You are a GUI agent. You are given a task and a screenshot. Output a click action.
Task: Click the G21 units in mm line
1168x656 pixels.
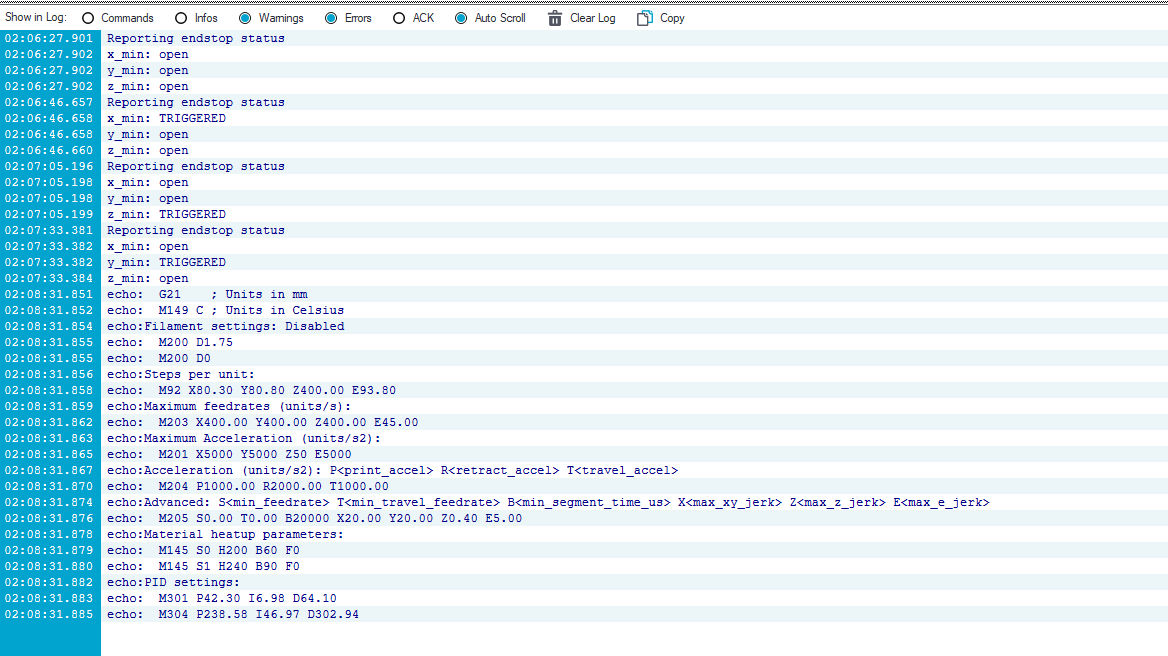[x=207, y=294]
